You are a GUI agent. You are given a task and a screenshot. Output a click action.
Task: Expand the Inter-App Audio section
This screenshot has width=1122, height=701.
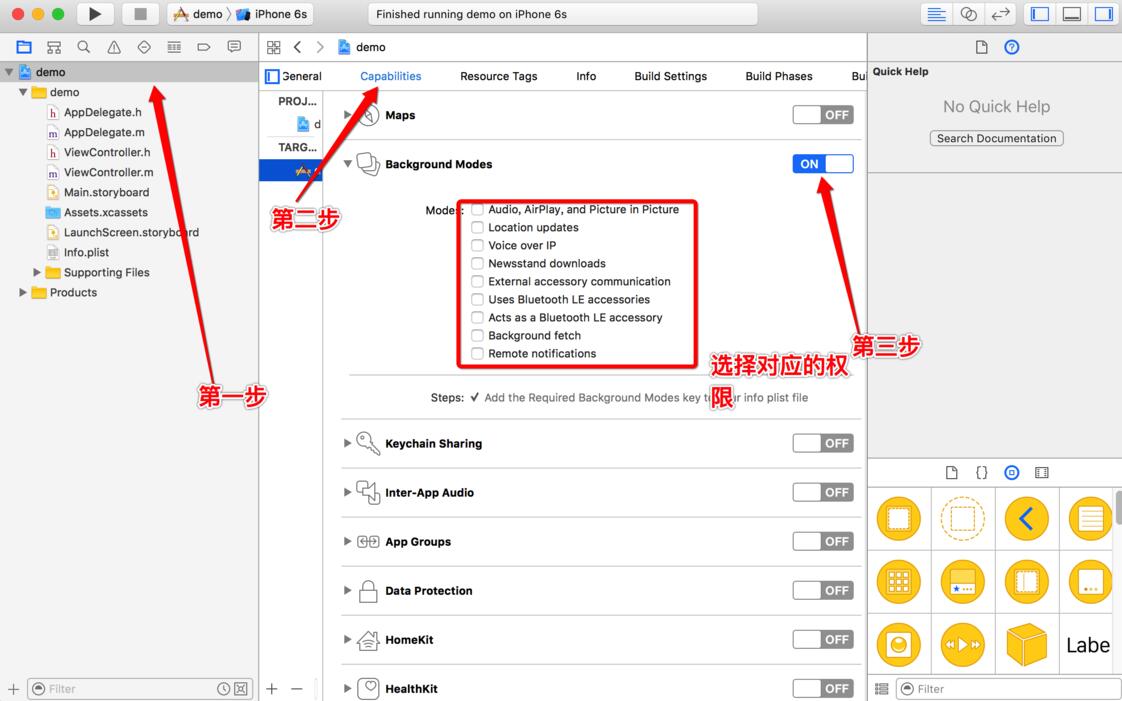pyautogui.click(x=348, y=492)
